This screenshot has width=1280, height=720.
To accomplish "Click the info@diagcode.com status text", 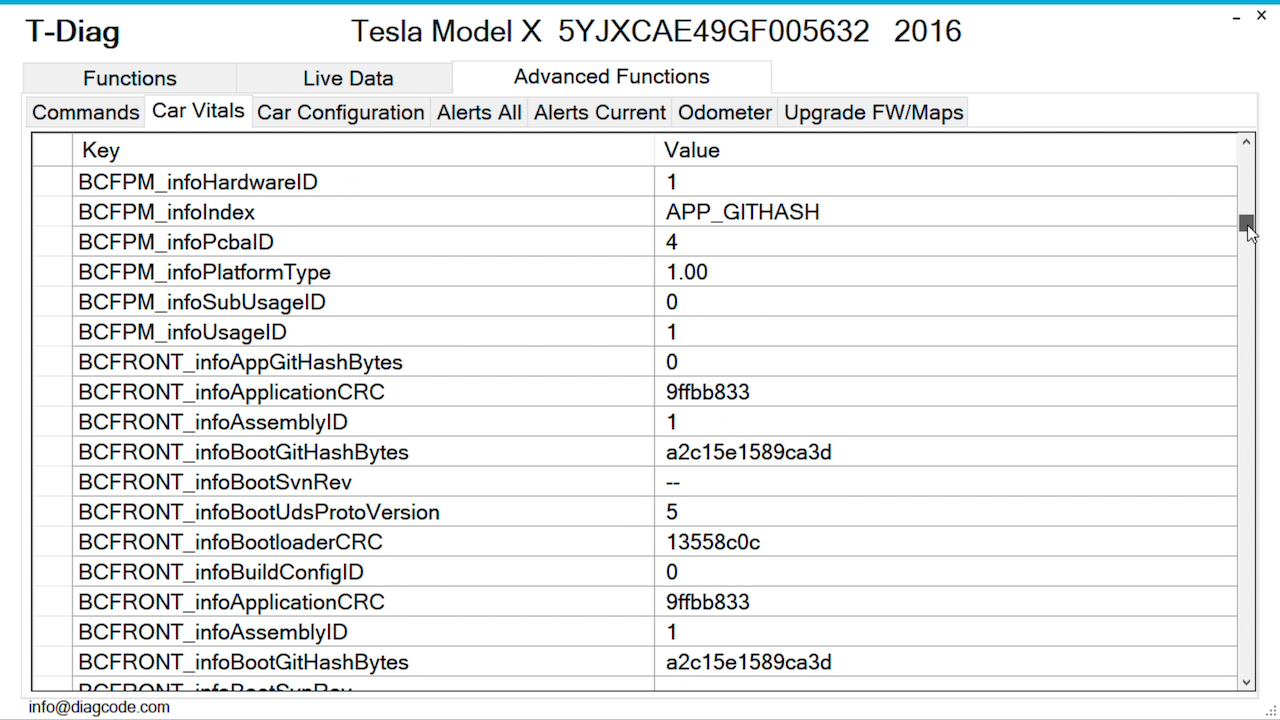I will 99,707.
